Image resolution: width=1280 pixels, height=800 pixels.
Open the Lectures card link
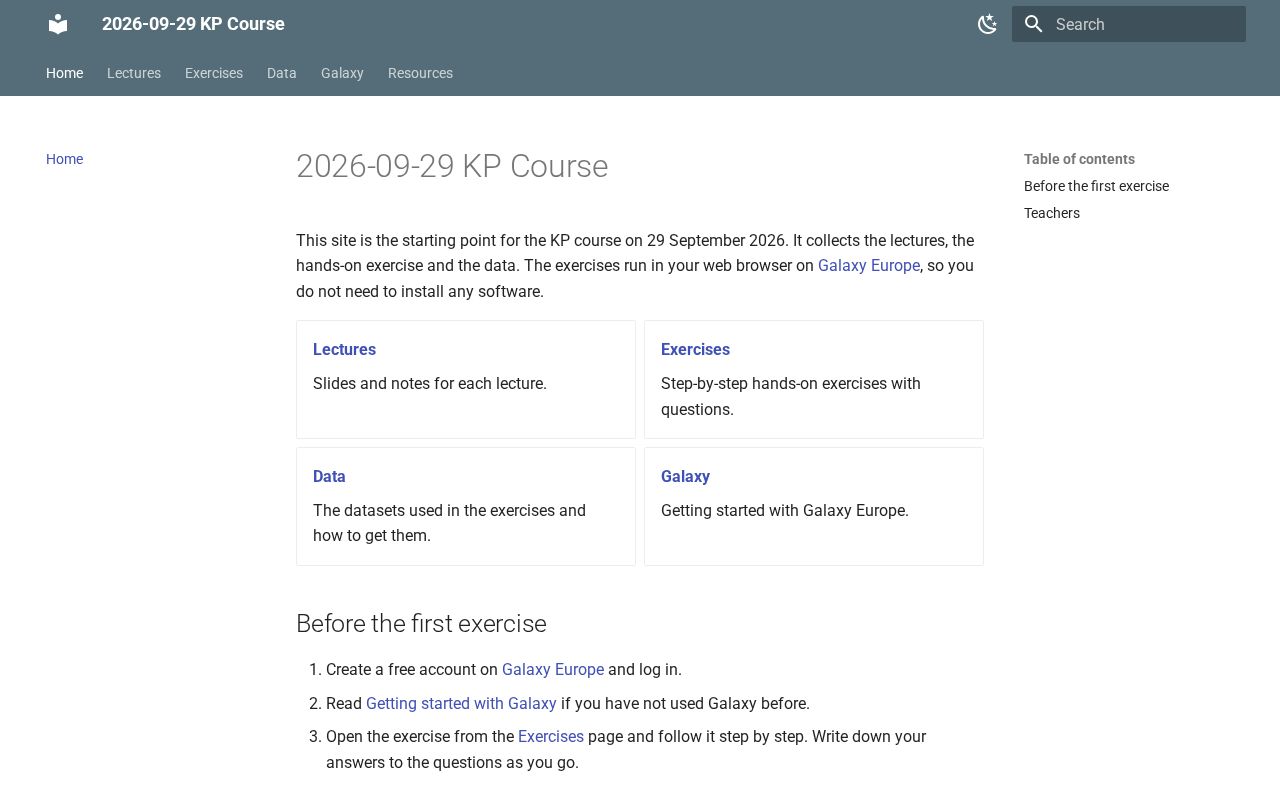click(344, 349)
